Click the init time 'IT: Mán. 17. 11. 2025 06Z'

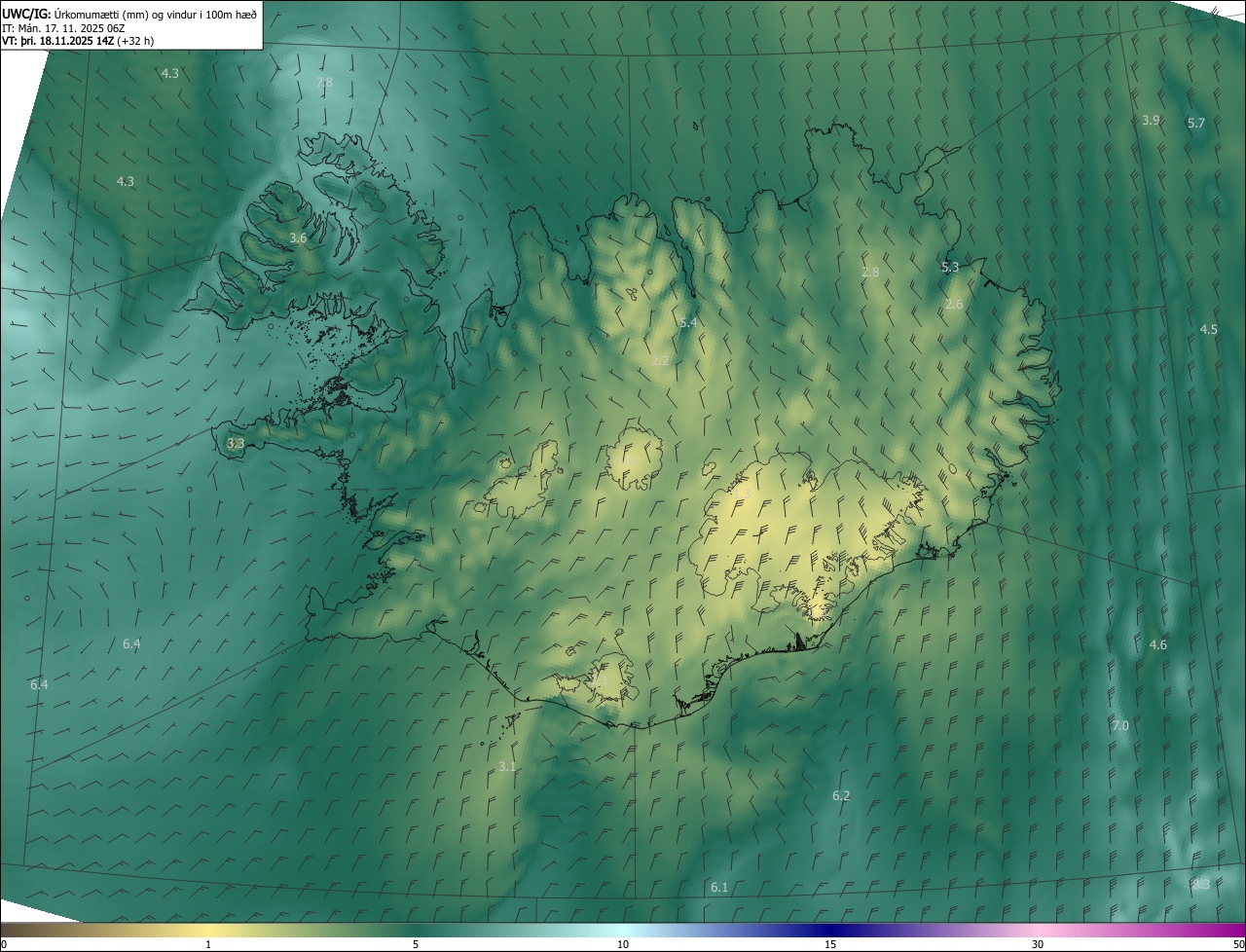(63, 28)
